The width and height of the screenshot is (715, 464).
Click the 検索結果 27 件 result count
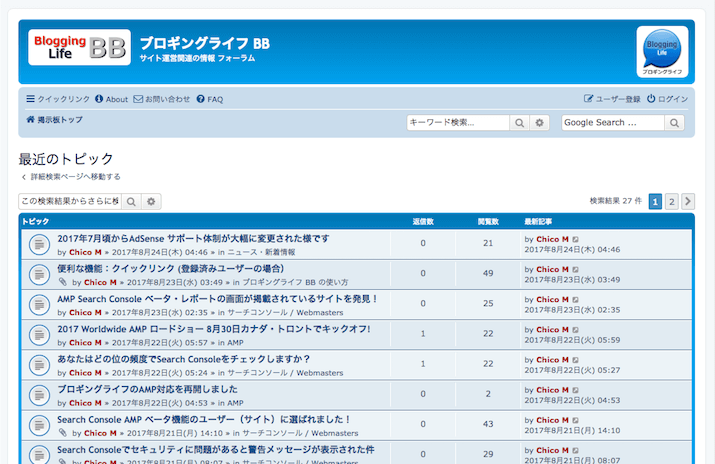pyautogui.click(x=616, y=201)
